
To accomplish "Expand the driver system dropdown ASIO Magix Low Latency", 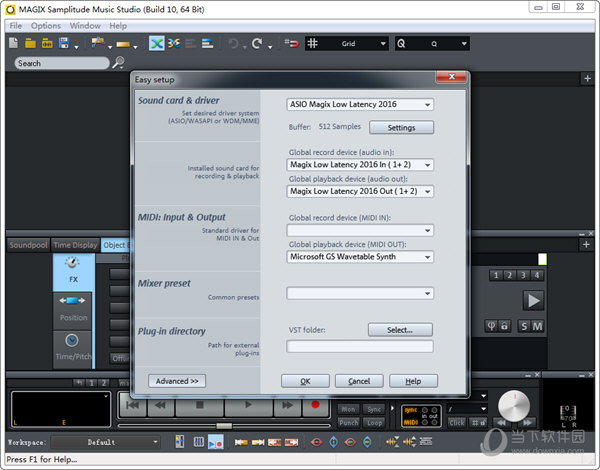I will [360, 104].
